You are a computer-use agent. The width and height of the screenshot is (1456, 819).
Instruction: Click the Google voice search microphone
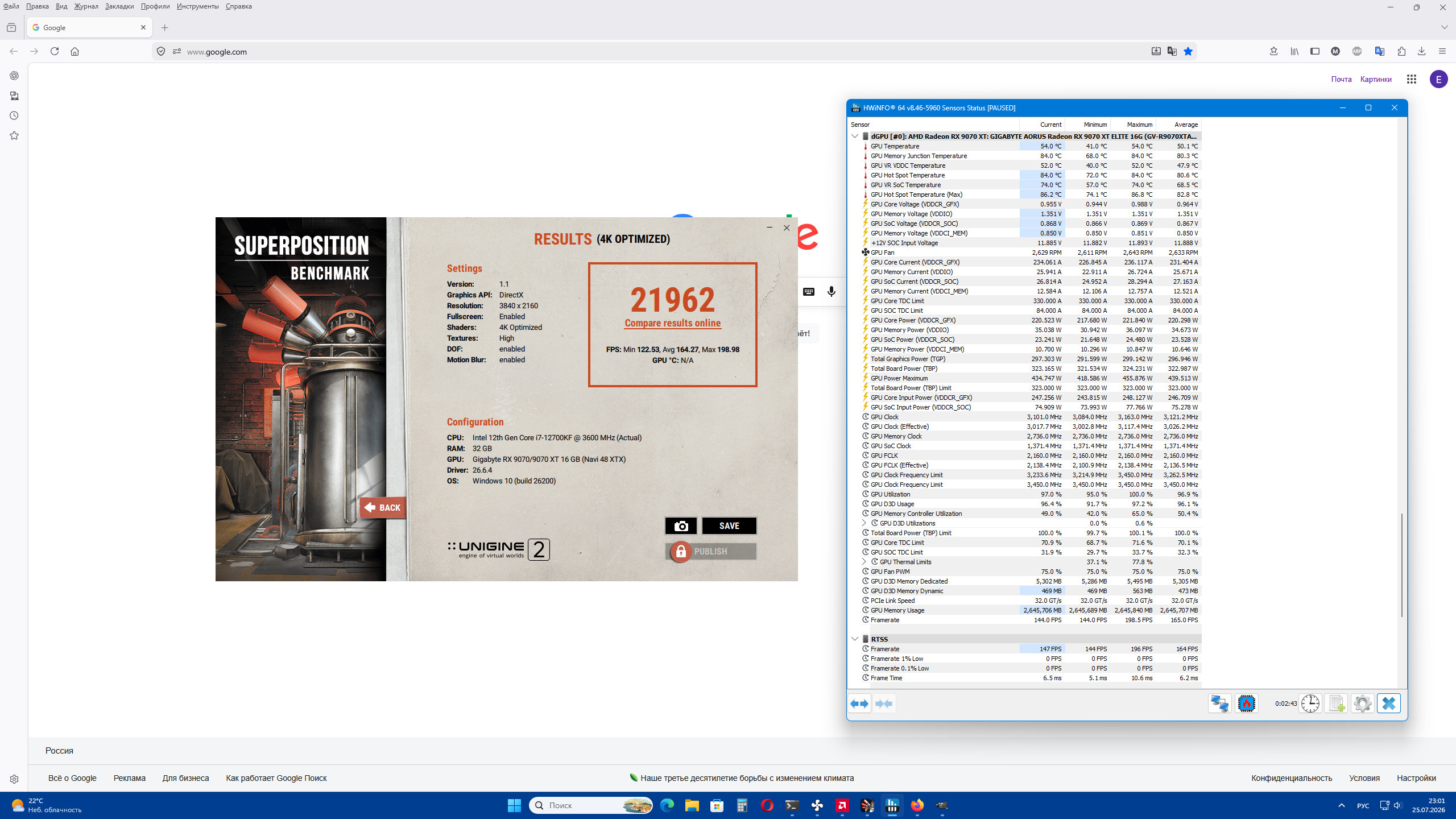[x=832, y=292]
